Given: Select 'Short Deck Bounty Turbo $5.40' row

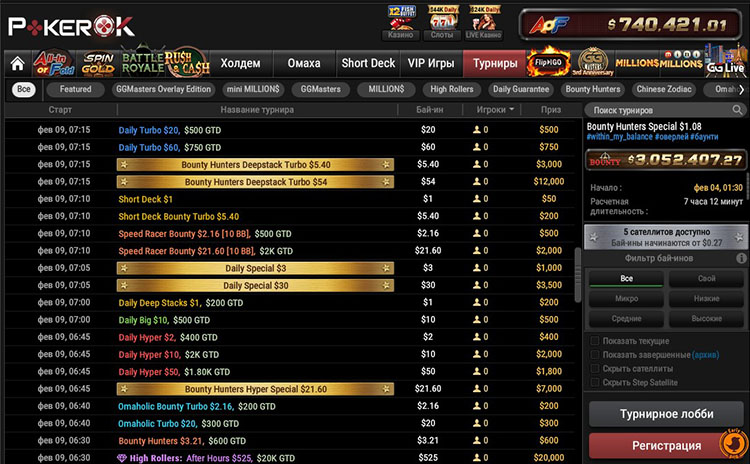Looking at the screenshot, I should (290, 216).
